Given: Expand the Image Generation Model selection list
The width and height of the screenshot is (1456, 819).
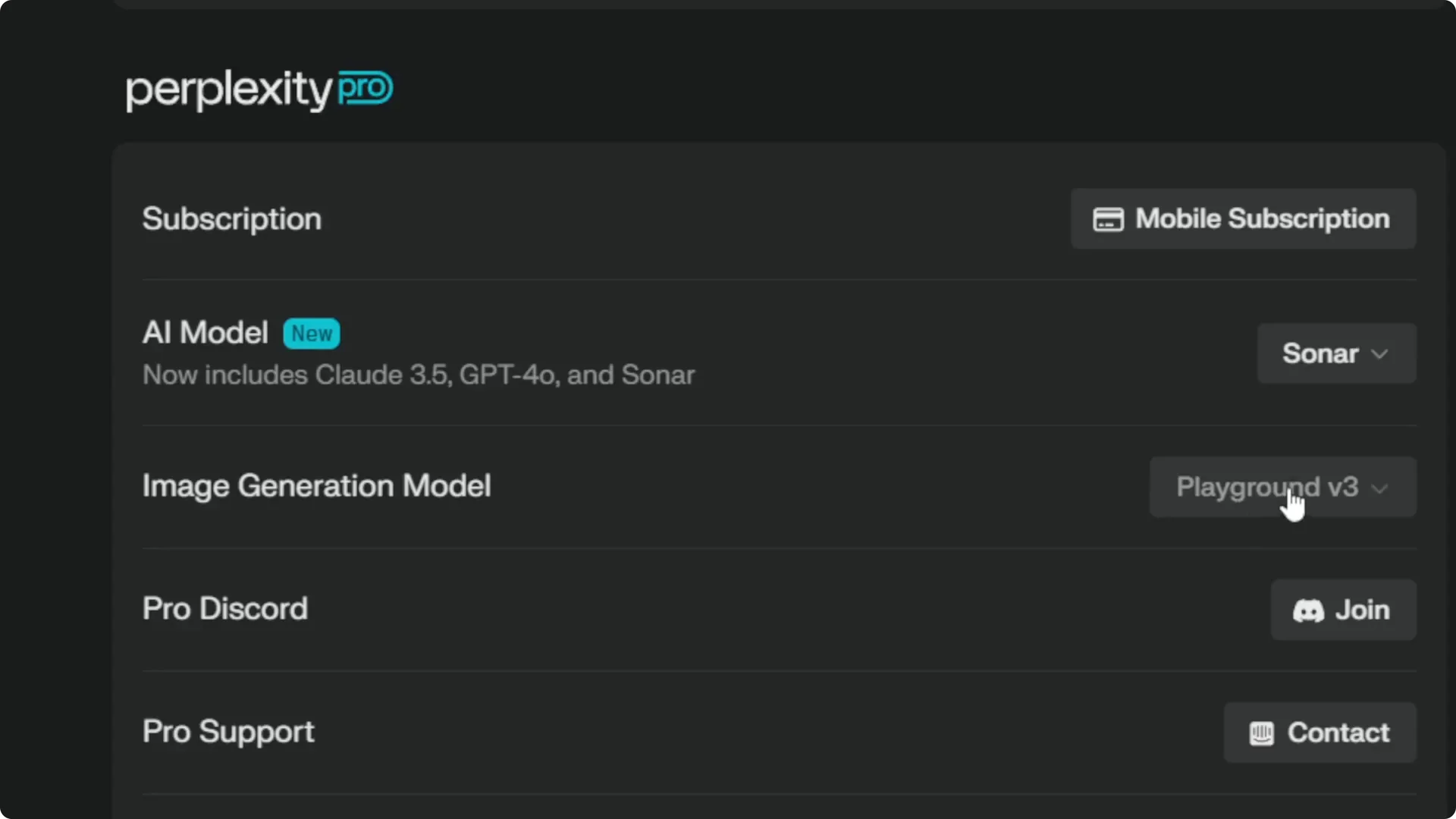Looking at the screenshot, I should click(1282, 487).
